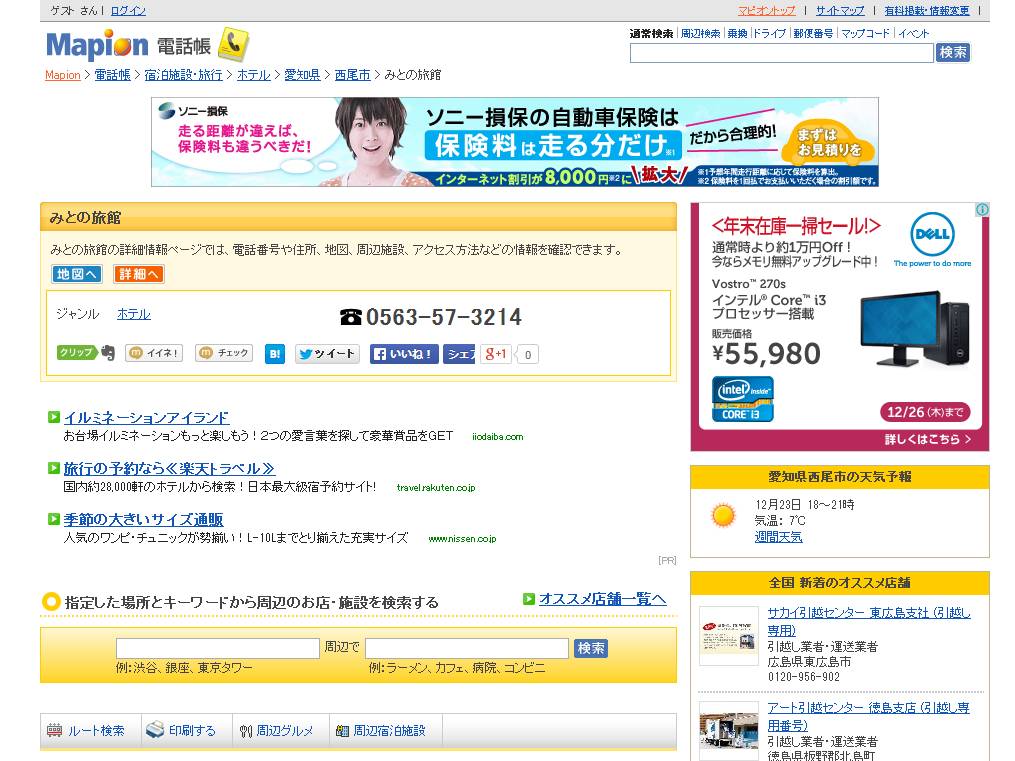
Task: Click the Google +1 button
Action: click(496, 354)
